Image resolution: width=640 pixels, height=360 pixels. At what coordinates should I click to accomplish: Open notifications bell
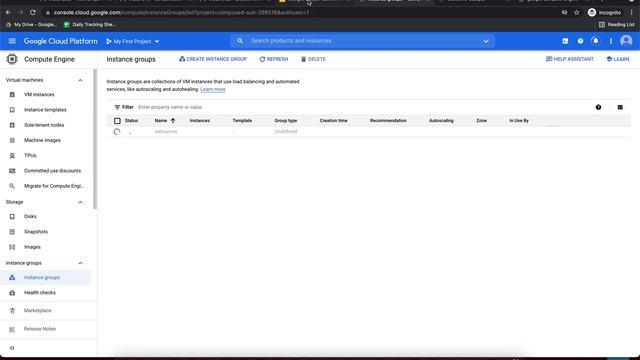coord(596,41)
